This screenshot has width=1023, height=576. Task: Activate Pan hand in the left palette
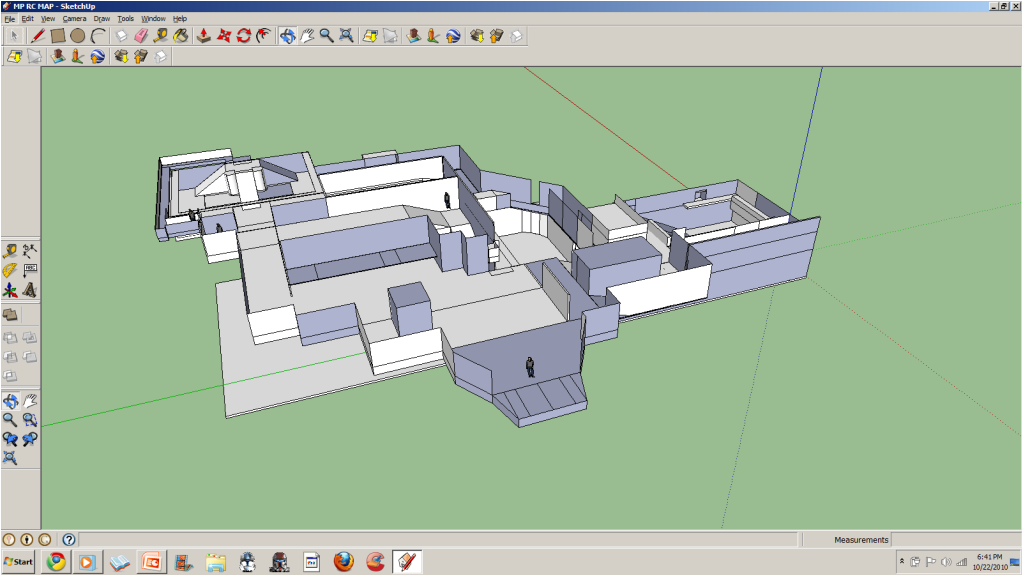(x=29, y=401)
